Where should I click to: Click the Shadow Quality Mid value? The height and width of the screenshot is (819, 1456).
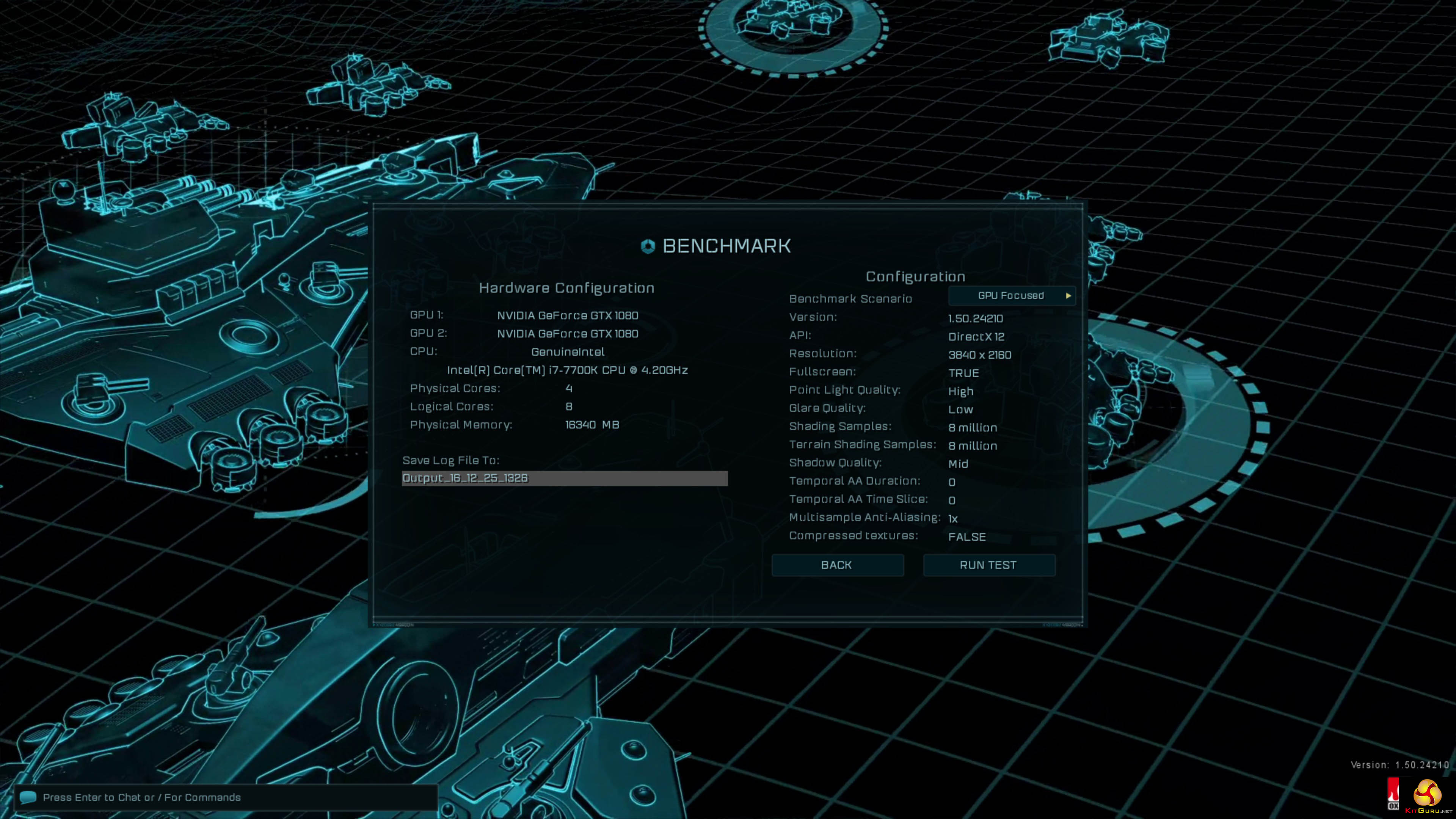click(958, 464)
